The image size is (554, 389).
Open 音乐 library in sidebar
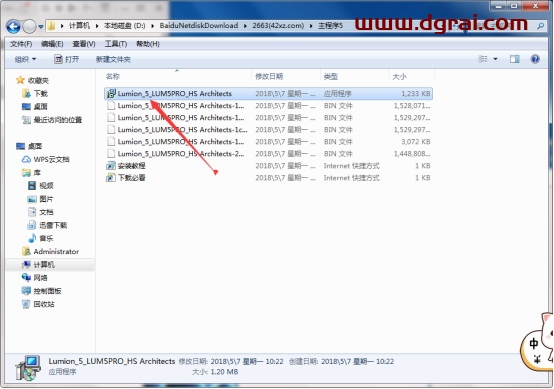(x=40, y=238)
